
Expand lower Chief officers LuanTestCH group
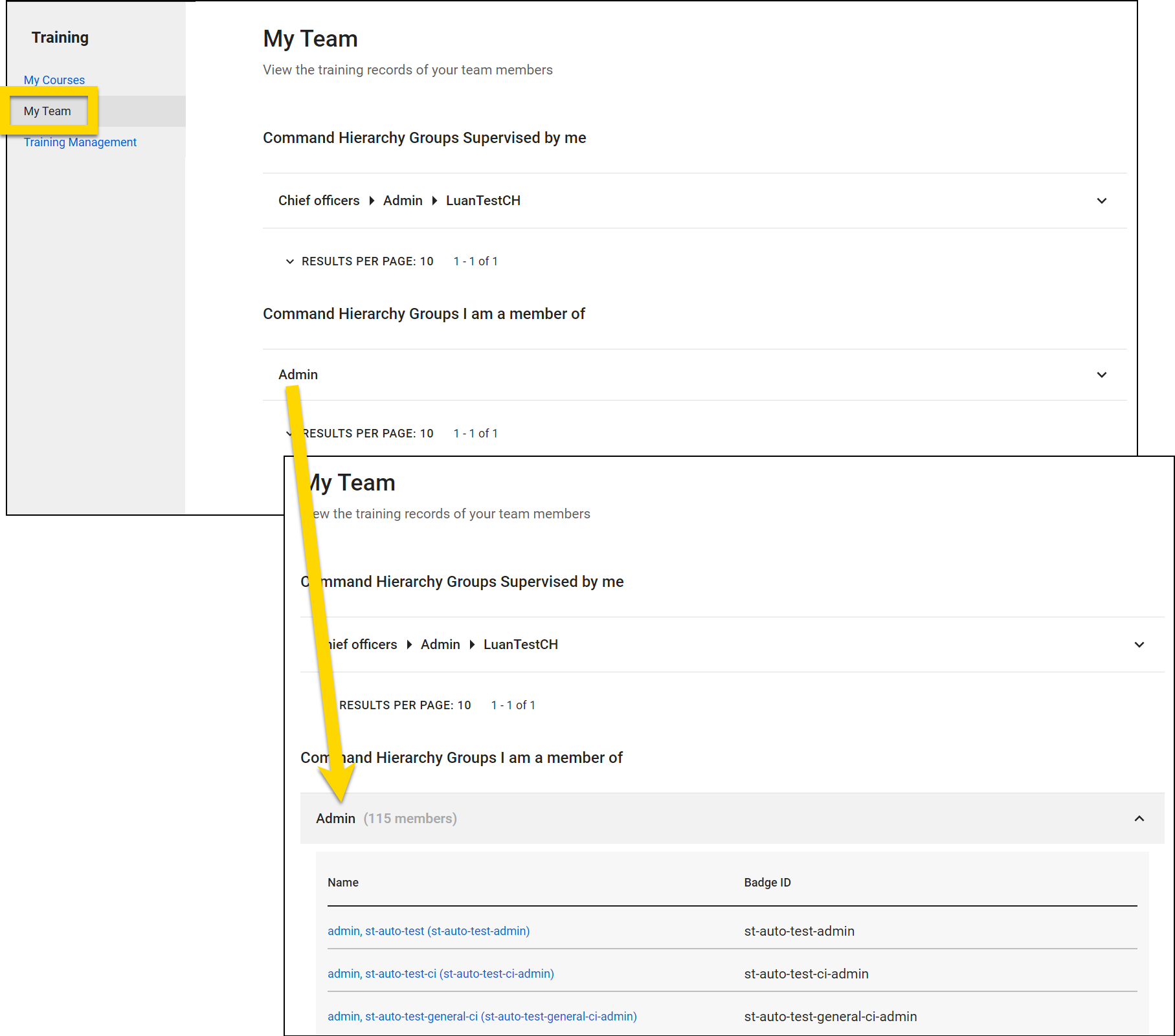pyautogui.click(x=1139, y=645)
